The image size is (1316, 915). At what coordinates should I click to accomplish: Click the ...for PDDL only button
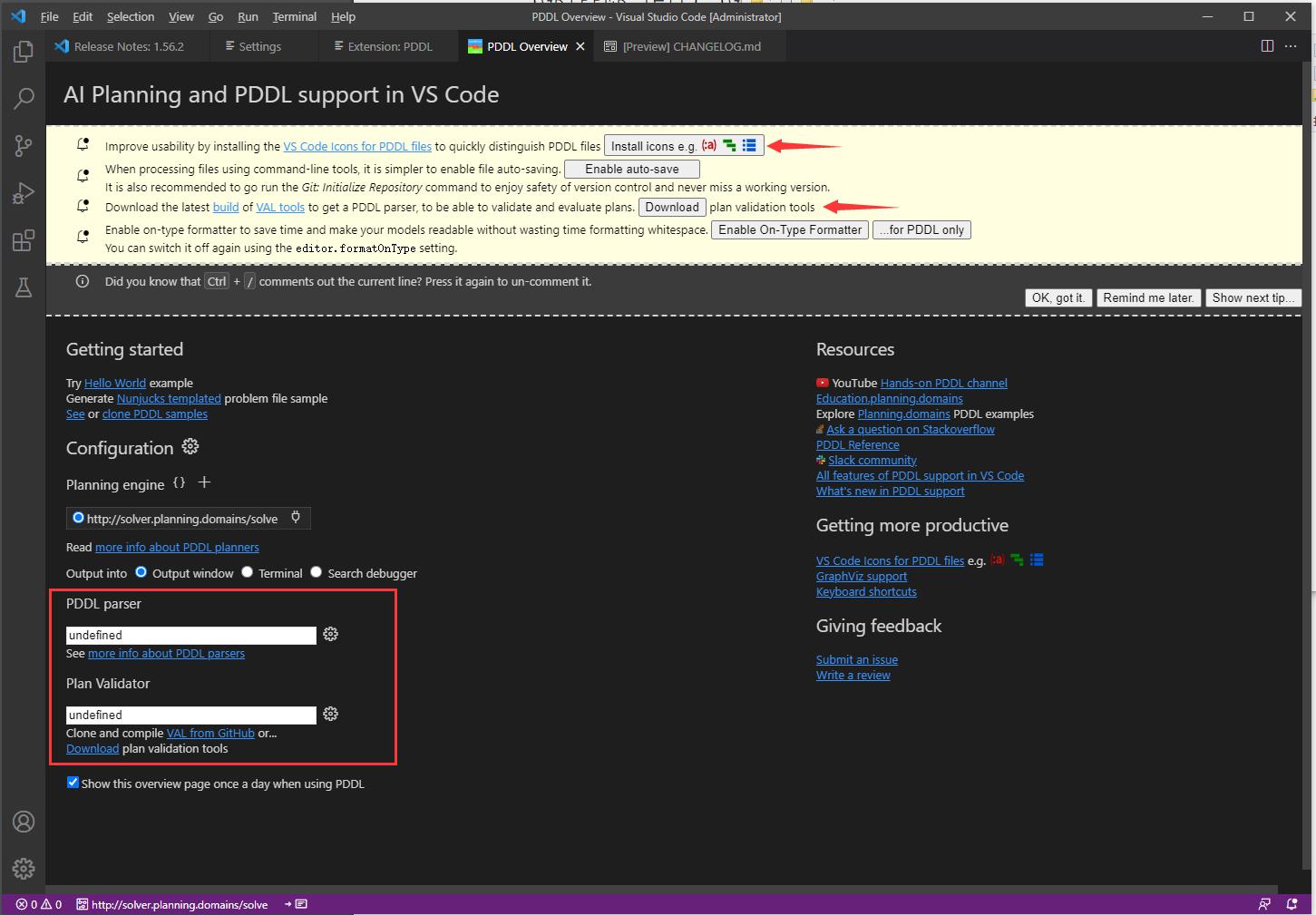921,229
